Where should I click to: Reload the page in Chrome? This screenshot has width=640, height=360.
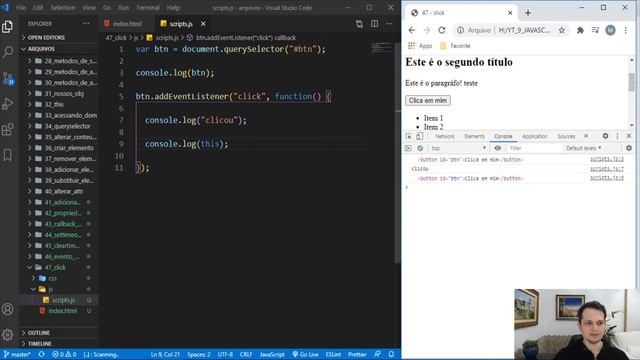442,30
